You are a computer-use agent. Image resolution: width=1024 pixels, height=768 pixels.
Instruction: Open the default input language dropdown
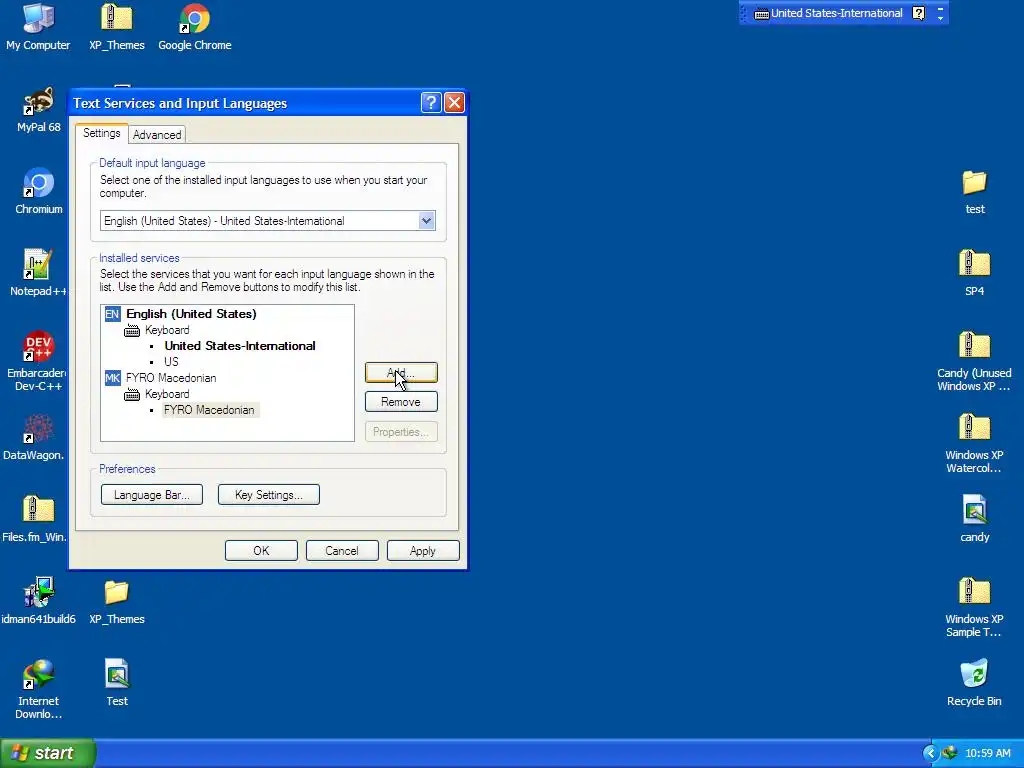point(426,221)
